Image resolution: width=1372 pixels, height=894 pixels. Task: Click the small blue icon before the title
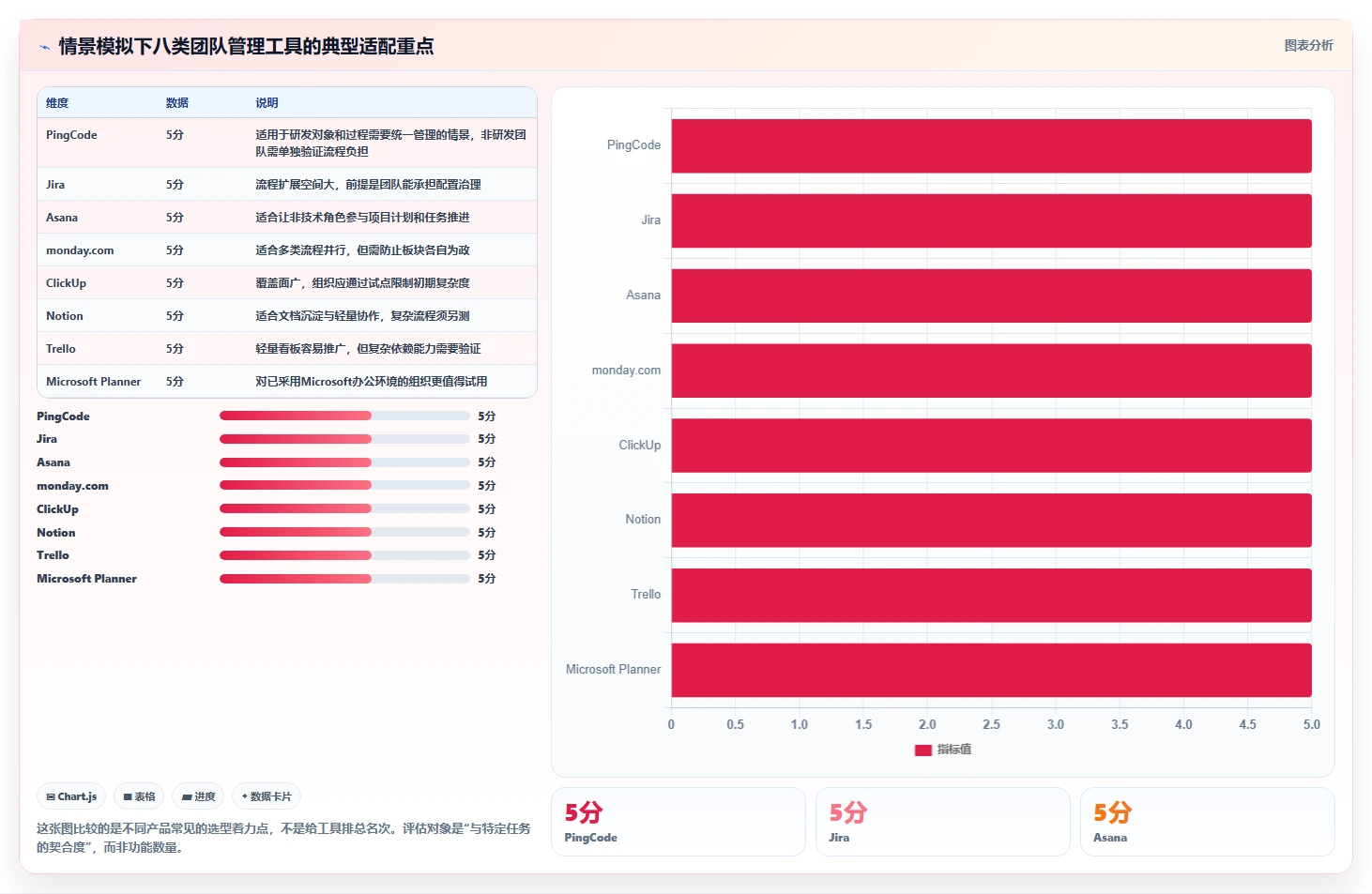click(44, 47)
